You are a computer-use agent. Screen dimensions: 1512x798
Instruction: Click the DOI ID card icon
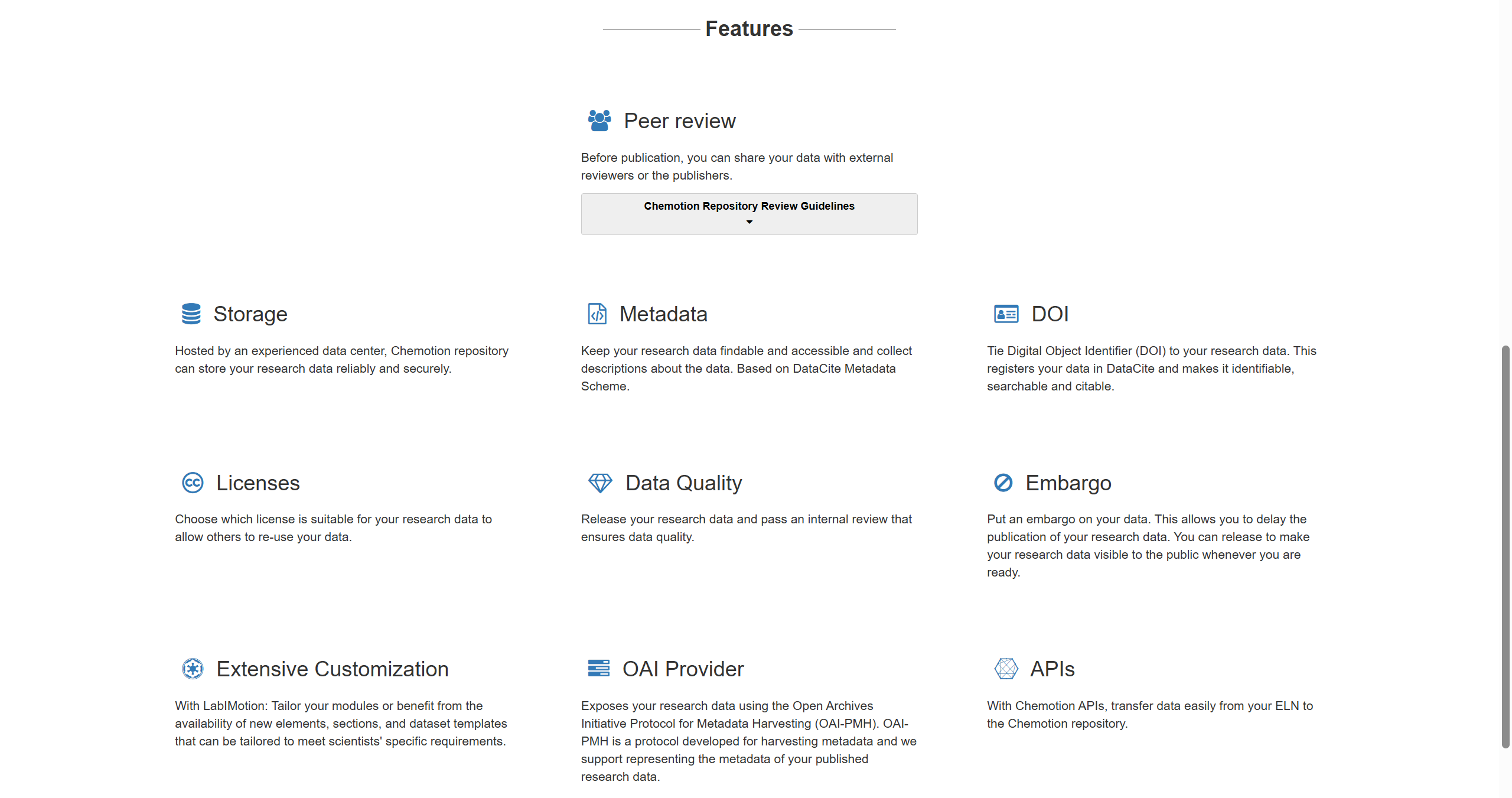point(1006,314)
